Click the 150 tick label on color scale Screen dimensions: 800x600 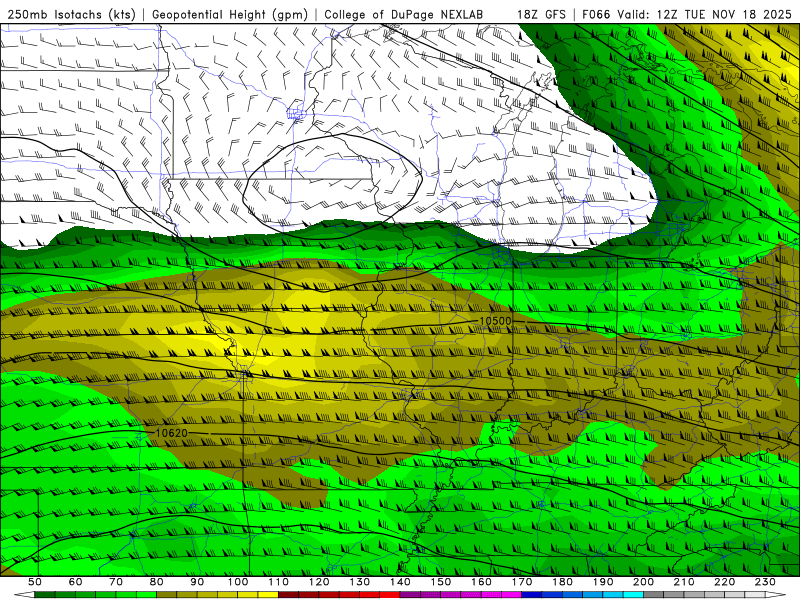441,582
